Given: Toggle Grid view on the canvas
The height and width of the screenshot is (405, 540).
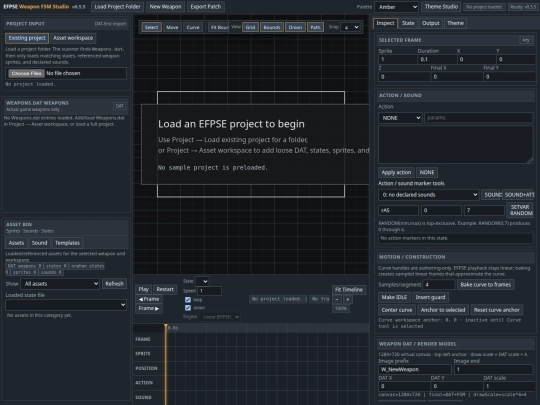Looking at the screenshot, I should click(250, 27).
